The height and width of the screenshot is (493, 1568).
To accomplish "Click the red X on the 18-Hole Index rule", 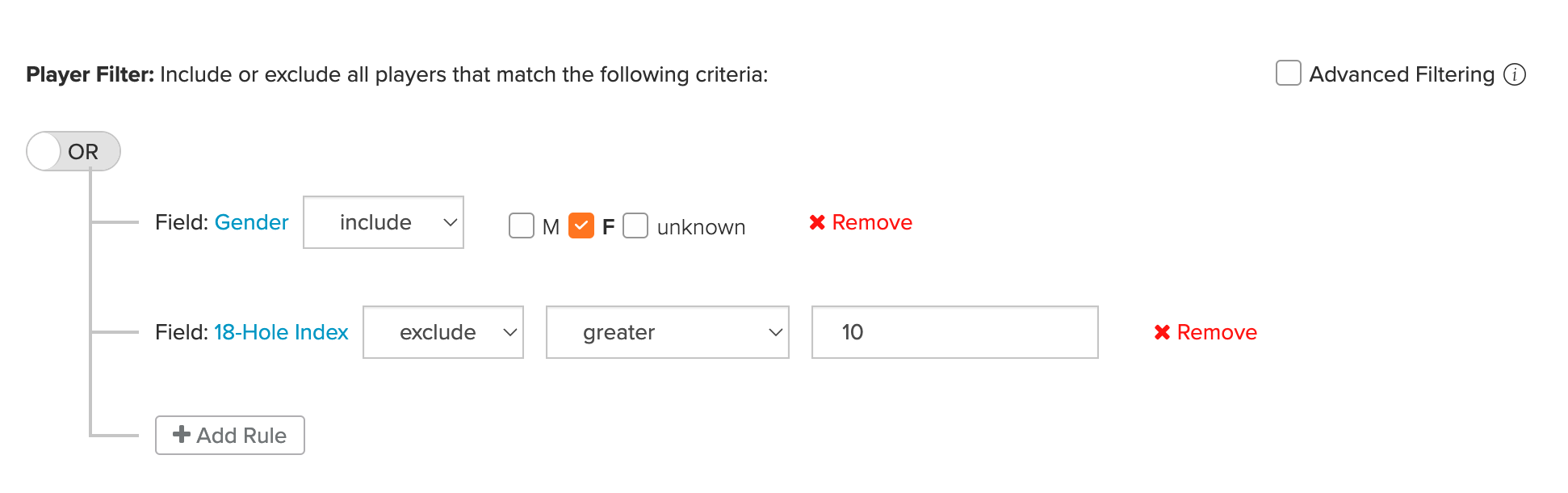I will tap(1162, 332).
